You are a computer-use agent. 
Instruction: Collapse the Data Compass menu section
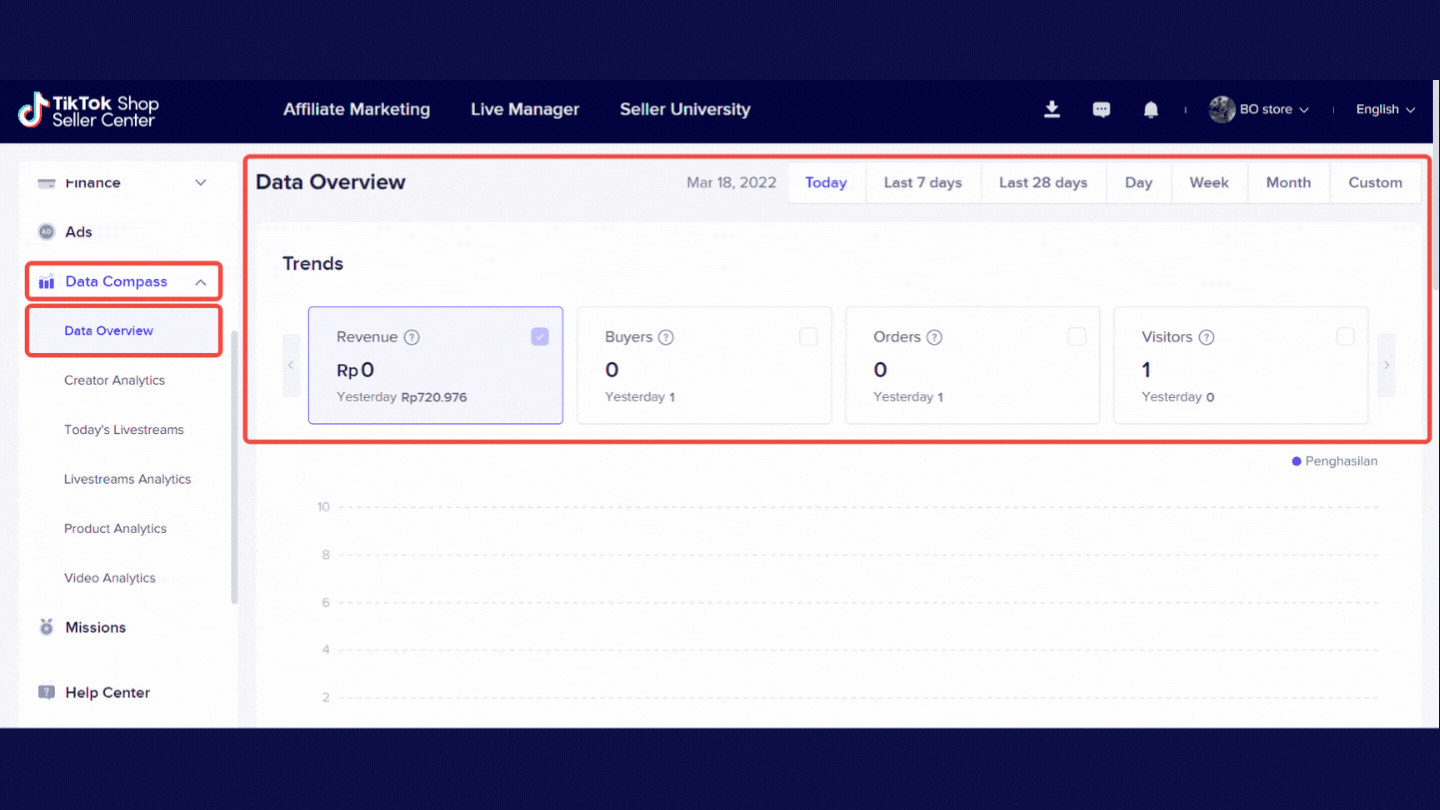(x=200, y=282)
